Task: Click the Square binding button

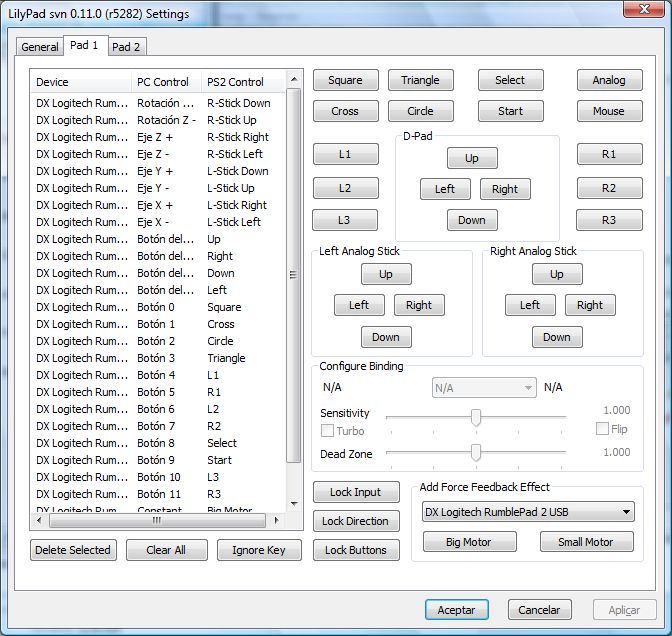Action: pyautogui.click(x=345, y=80)
